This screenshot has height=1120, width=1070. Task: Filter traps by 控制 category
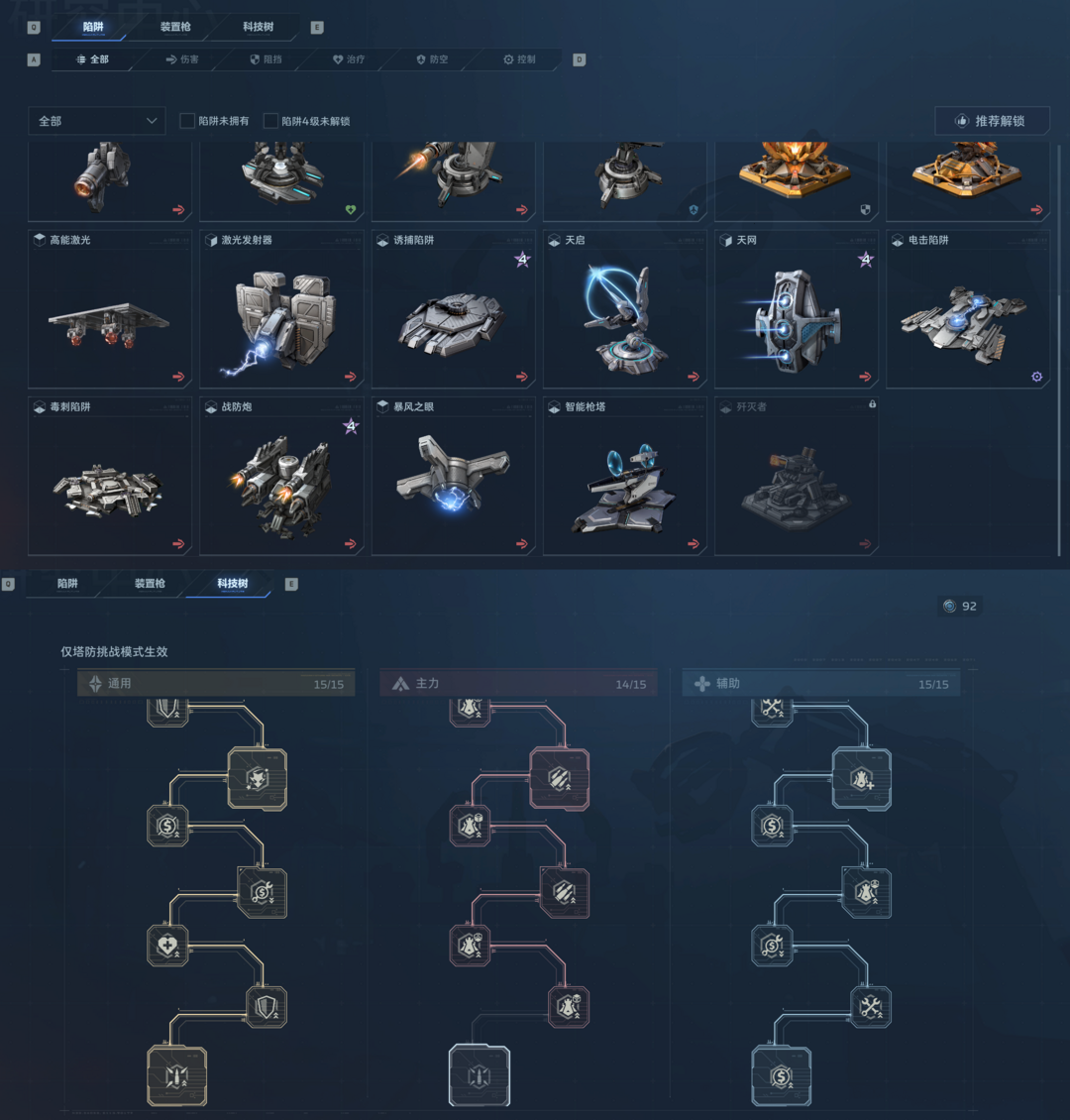click(520, 59)
